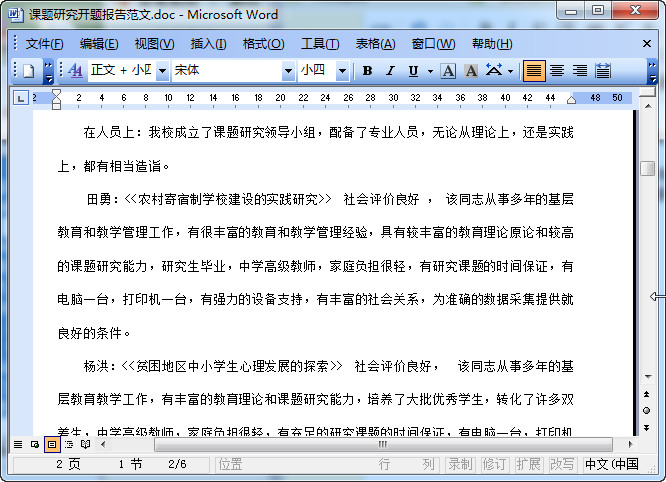This screenshot has width=666, height=482.
Task: Open the 窗口(W) menu
Action: coord(433,44)
